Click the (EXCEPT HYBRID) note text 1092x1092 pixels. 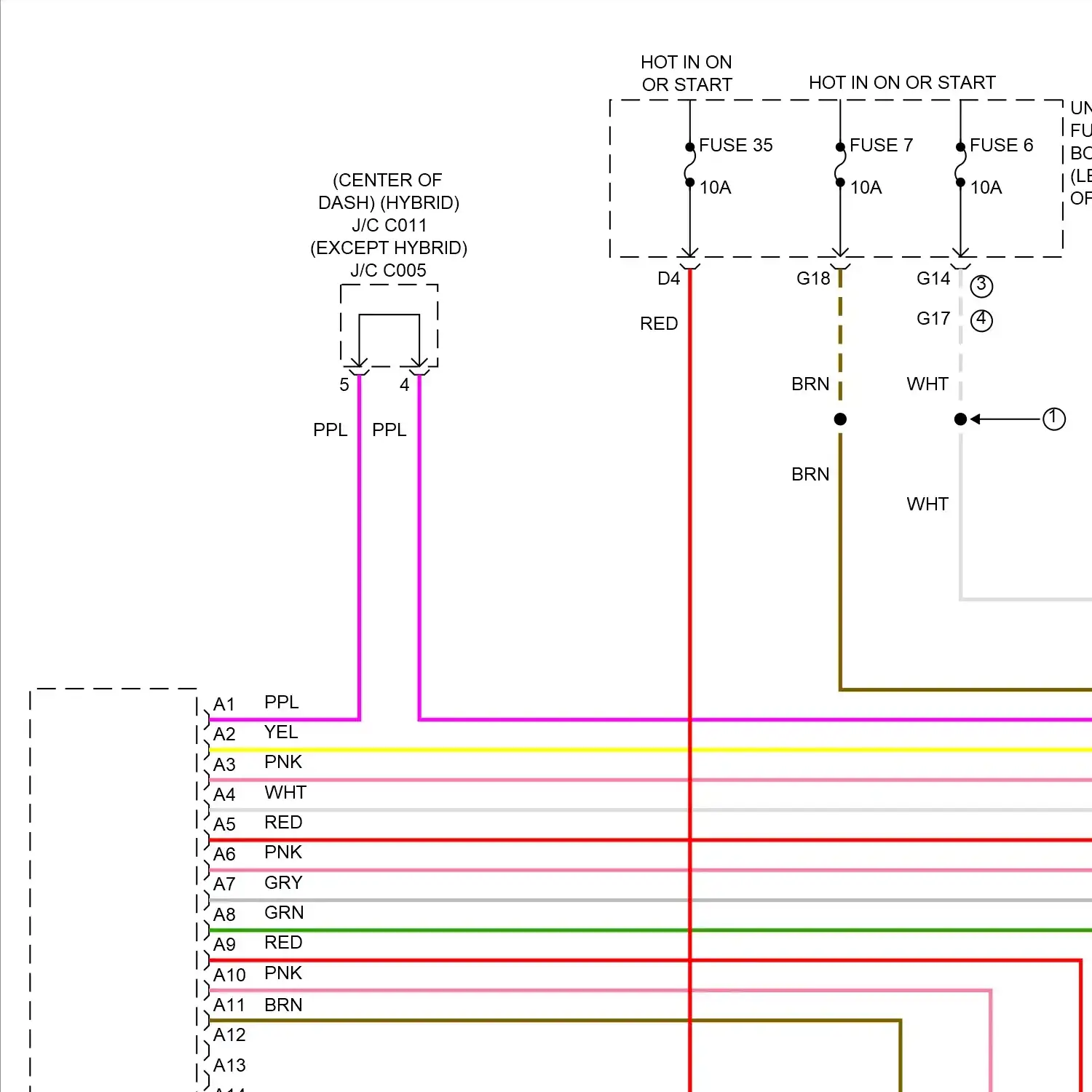[389, 248]
